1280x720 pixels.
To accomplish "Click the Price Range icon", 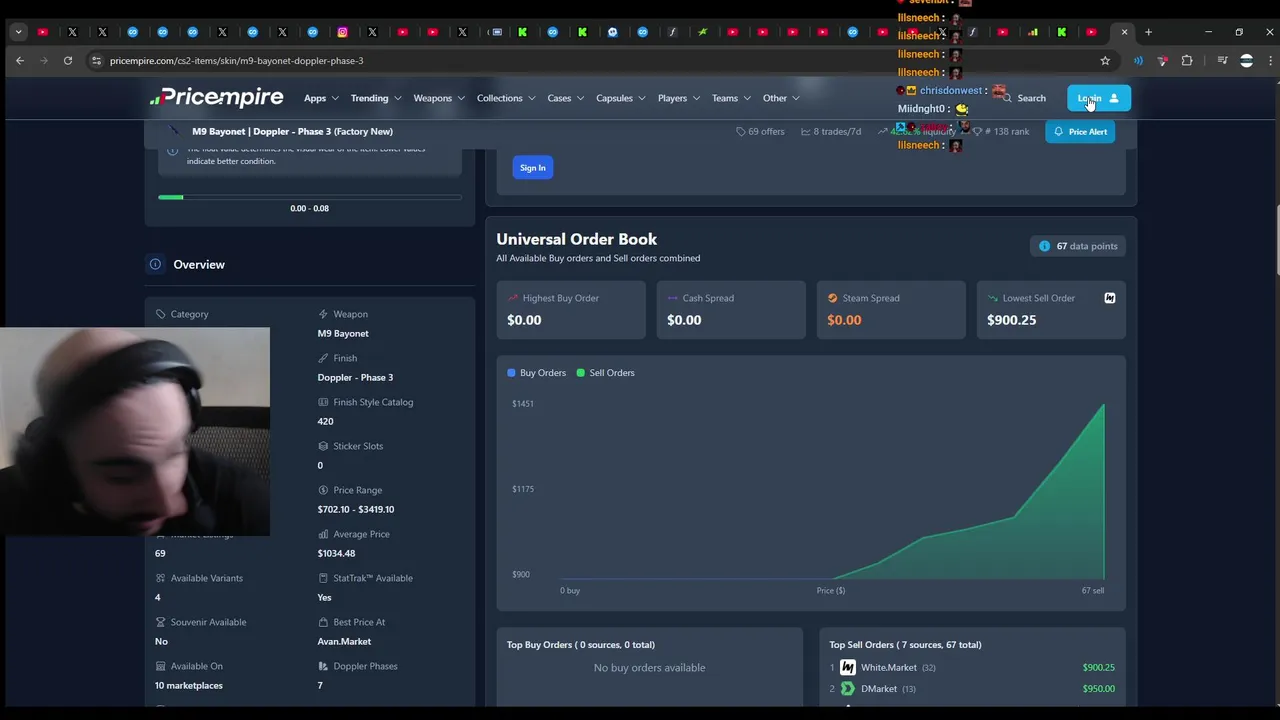I will (x=323, y=490).
